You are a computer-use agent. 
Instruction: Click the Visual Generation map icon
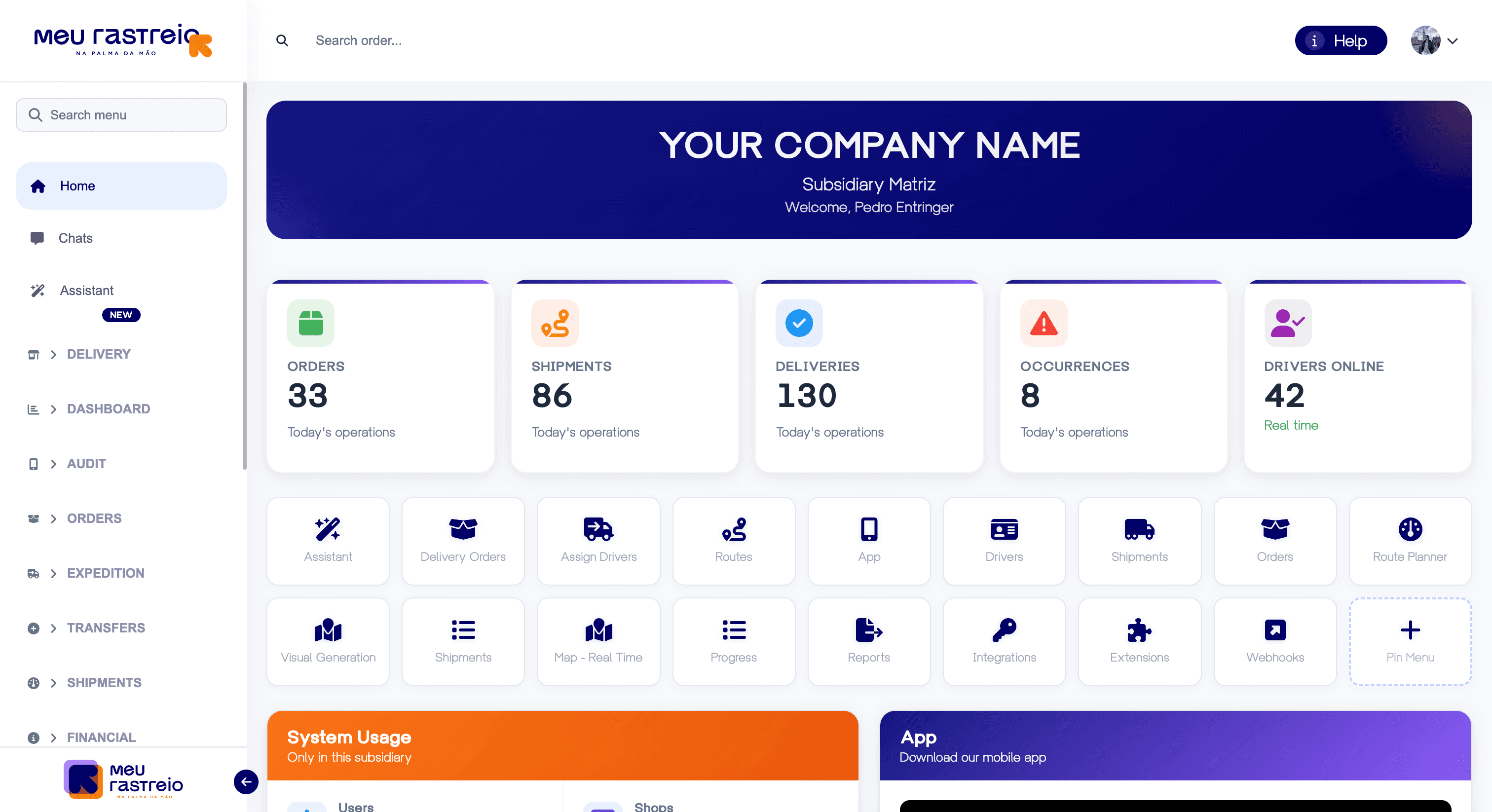[328, 629]
